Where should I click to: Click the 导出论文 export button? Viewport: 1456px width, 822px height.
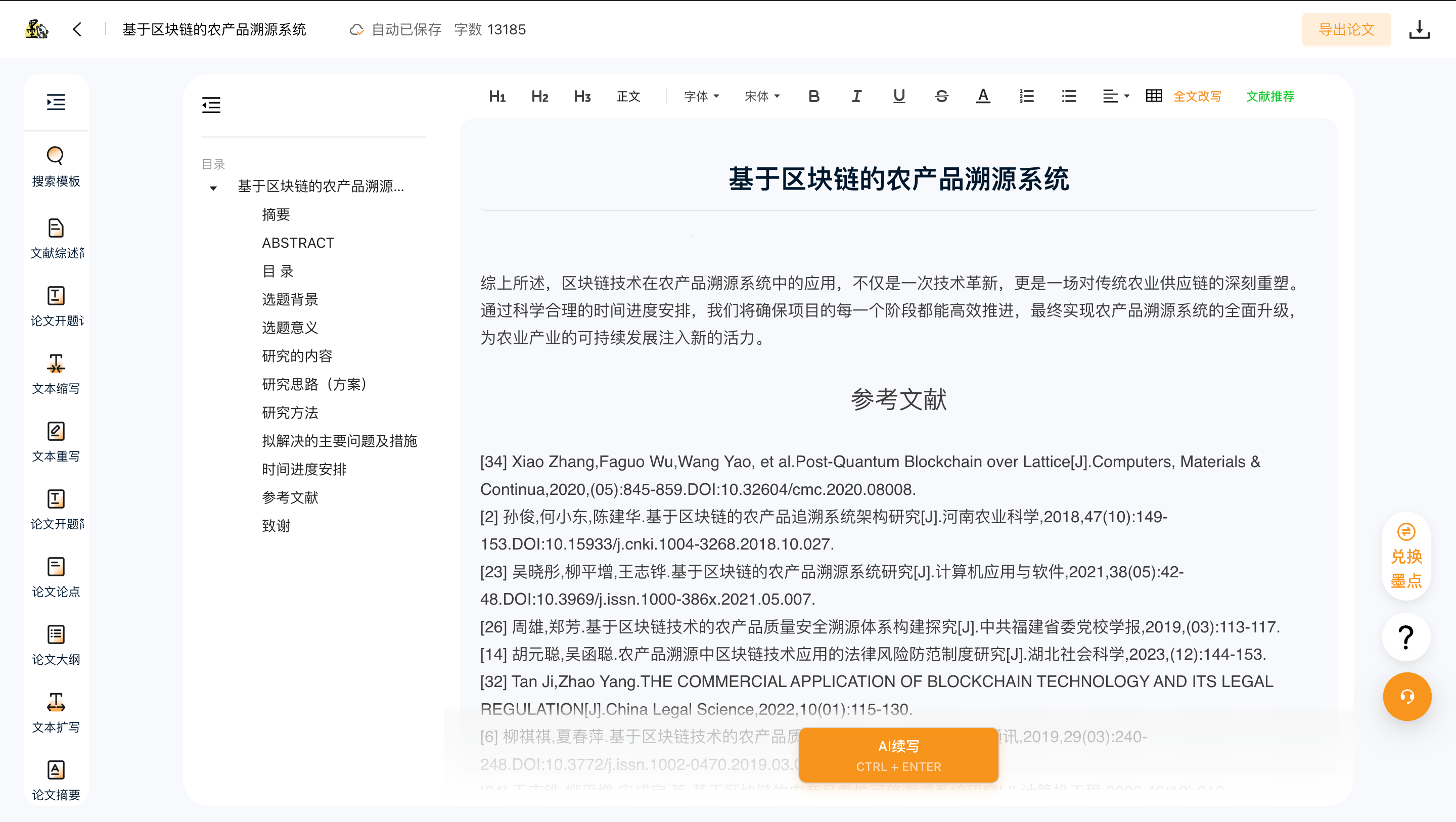(1346, 29)
